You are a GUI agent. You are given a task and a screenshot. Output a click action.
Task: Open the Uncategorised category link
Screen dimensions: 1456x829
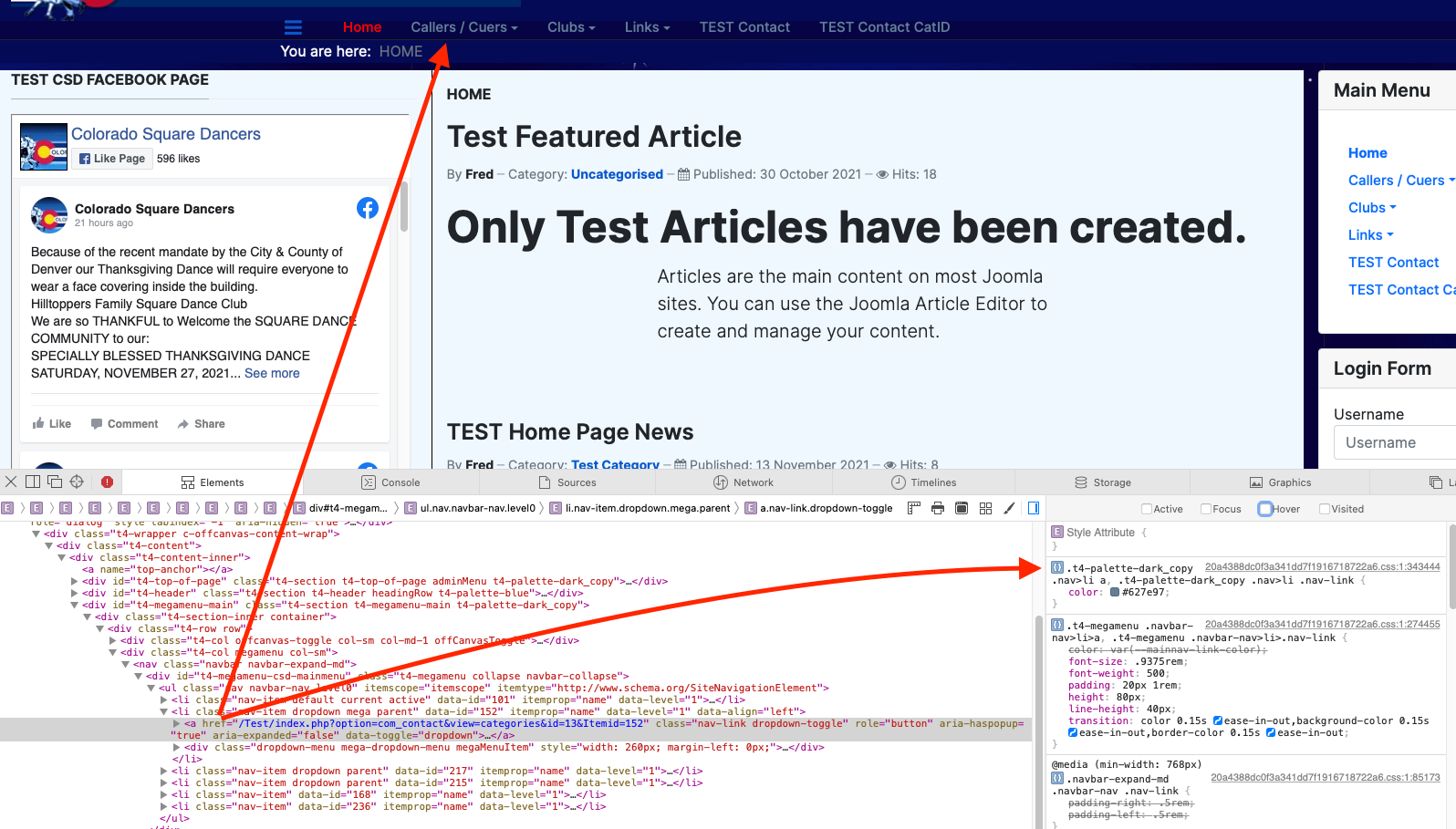(617, 174)
